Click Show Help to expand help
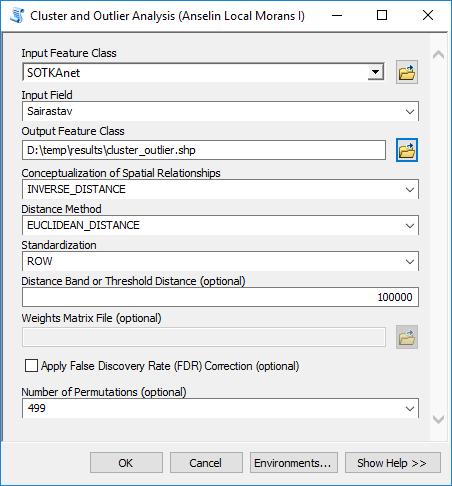Screen dimensions: 452x486 (393, 463)
